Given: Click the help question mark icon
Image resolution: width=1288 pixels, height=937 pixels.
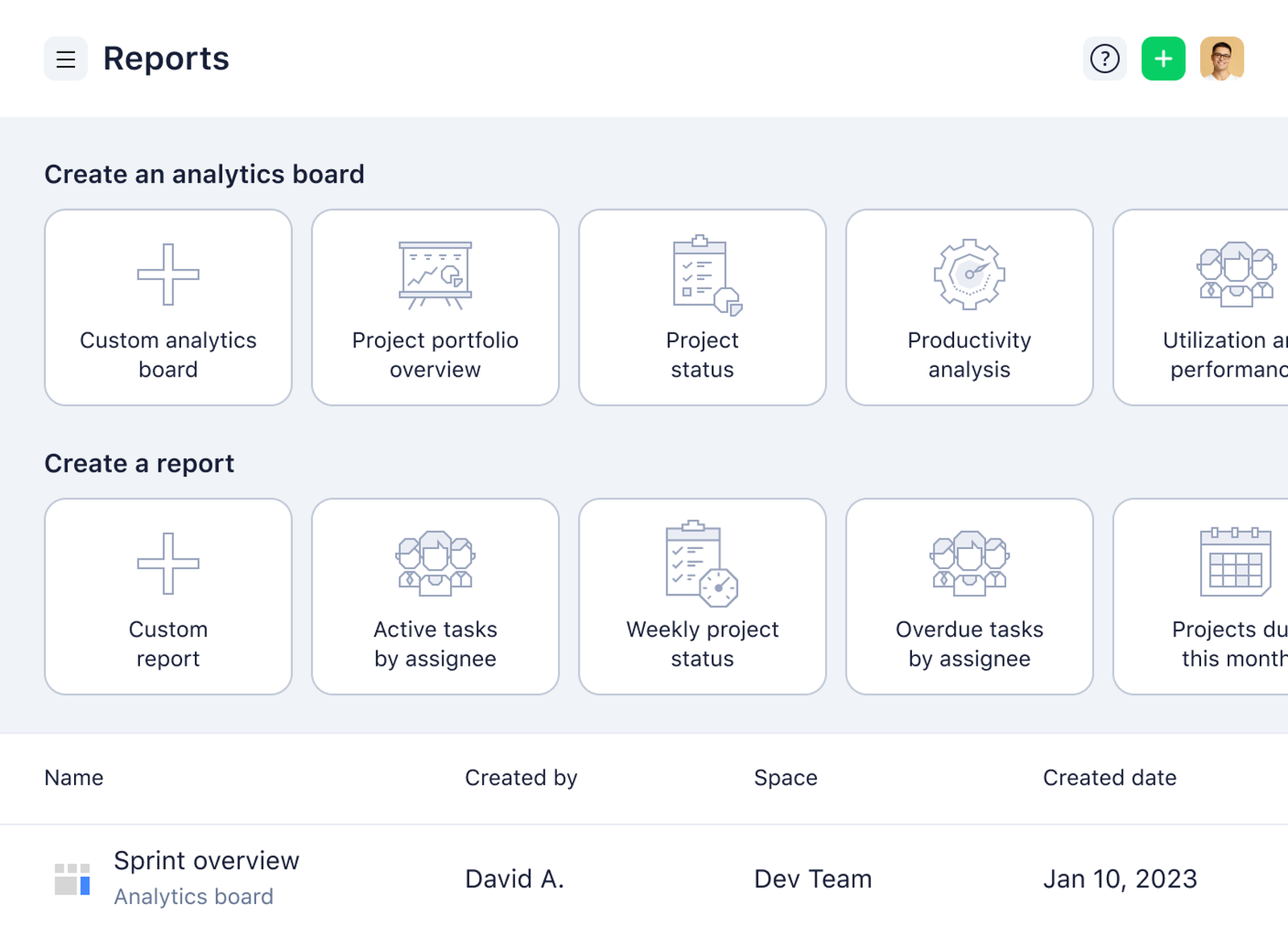Looking at the screenshot, I should pos(1104,59).
